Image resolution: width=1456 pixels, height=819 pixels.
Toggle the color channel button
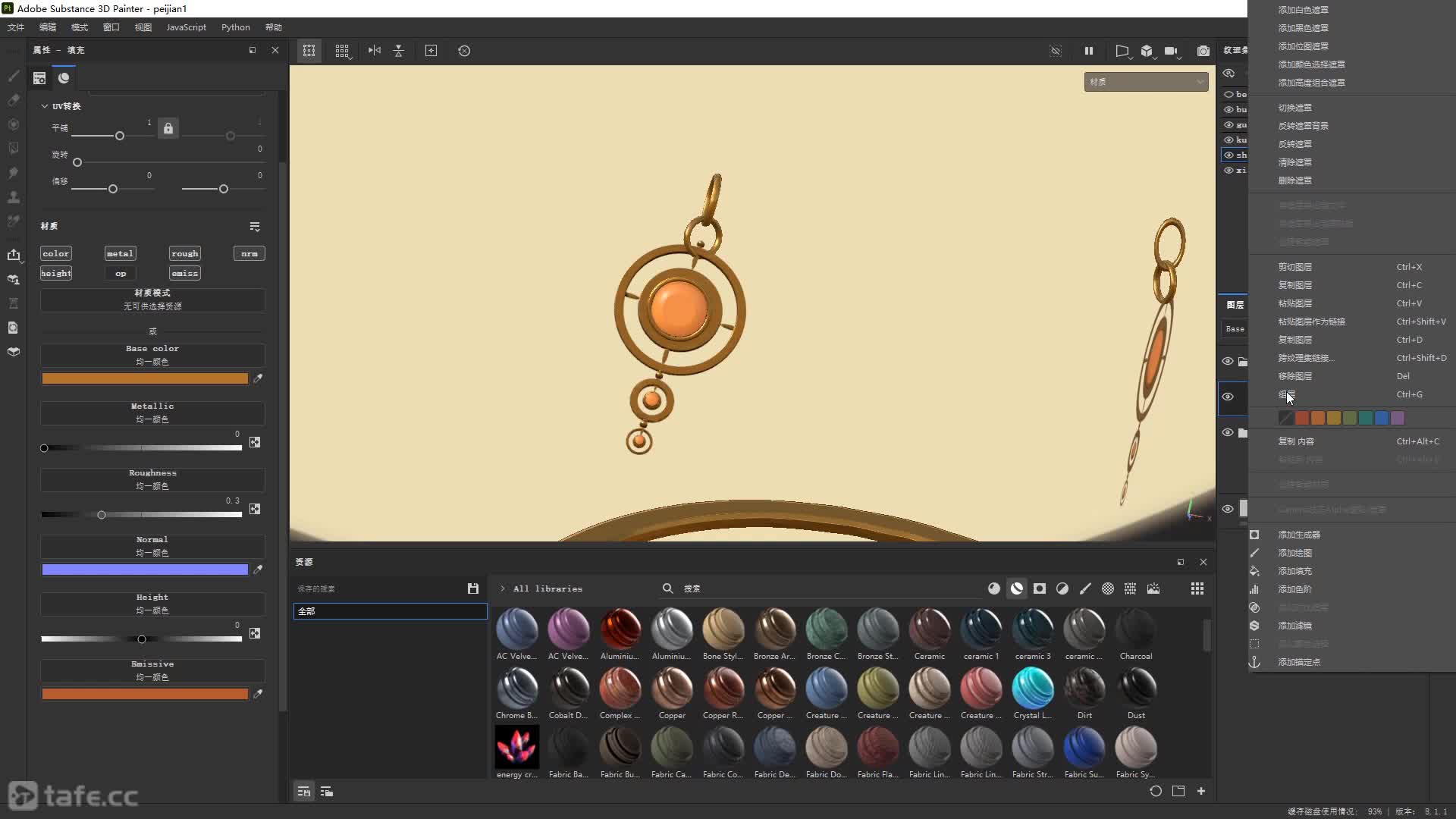pos(55,253)
